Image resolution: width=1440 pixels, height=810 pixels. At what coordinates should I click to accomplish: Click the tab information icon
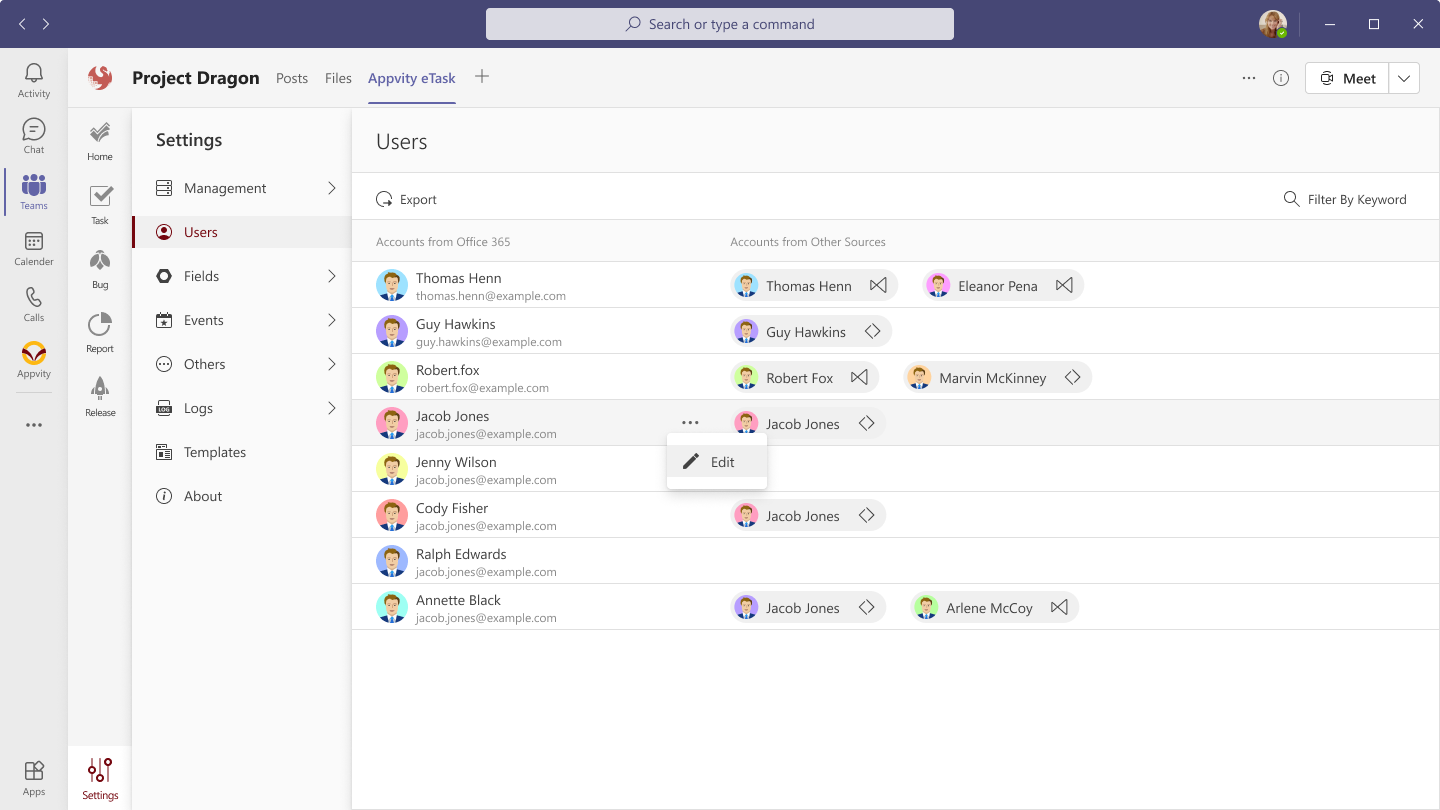click(x=1281, y=78)
